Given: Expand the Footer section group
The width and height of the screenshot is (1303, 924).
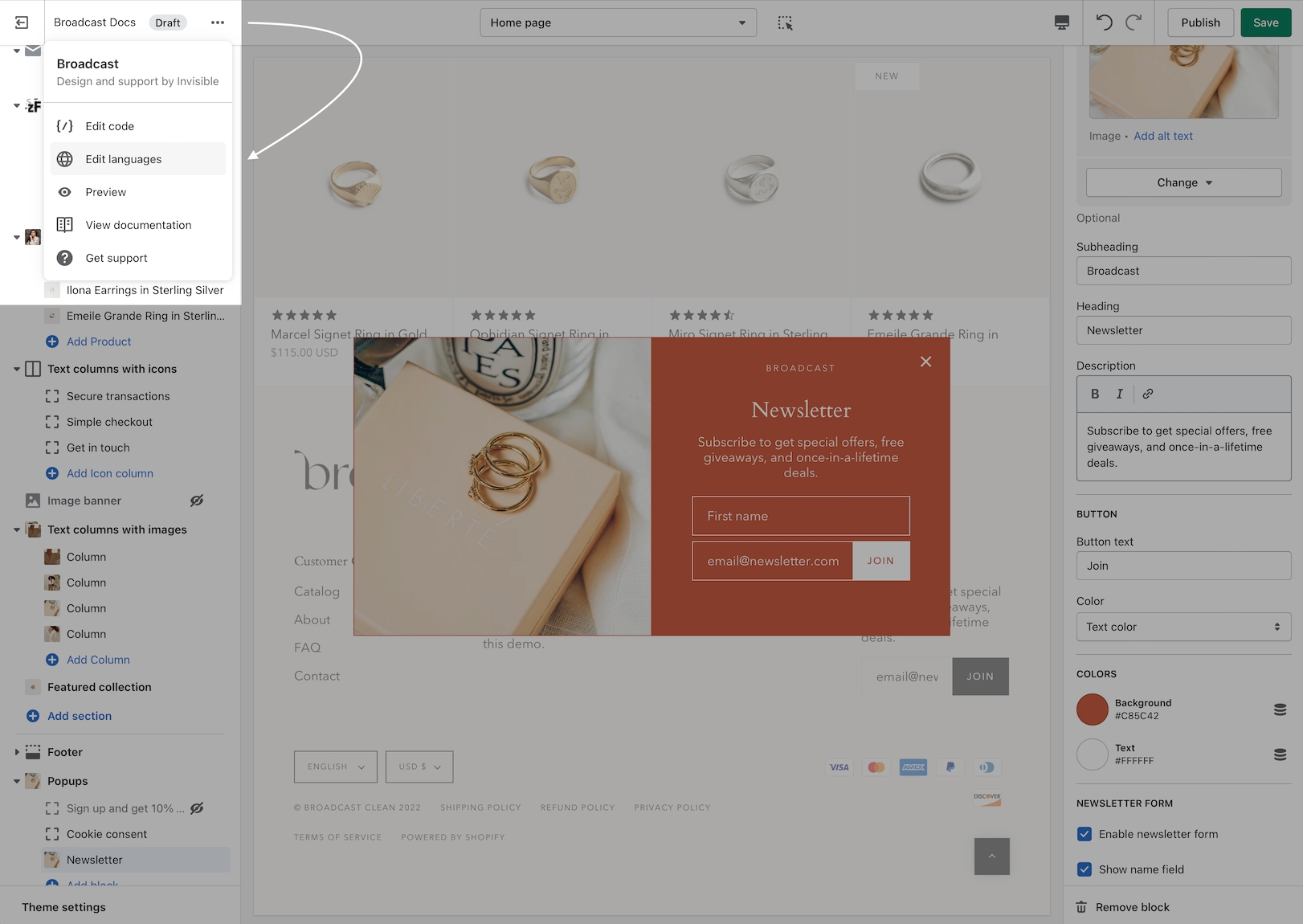Looking at the screenshot, I should point(17,752).
